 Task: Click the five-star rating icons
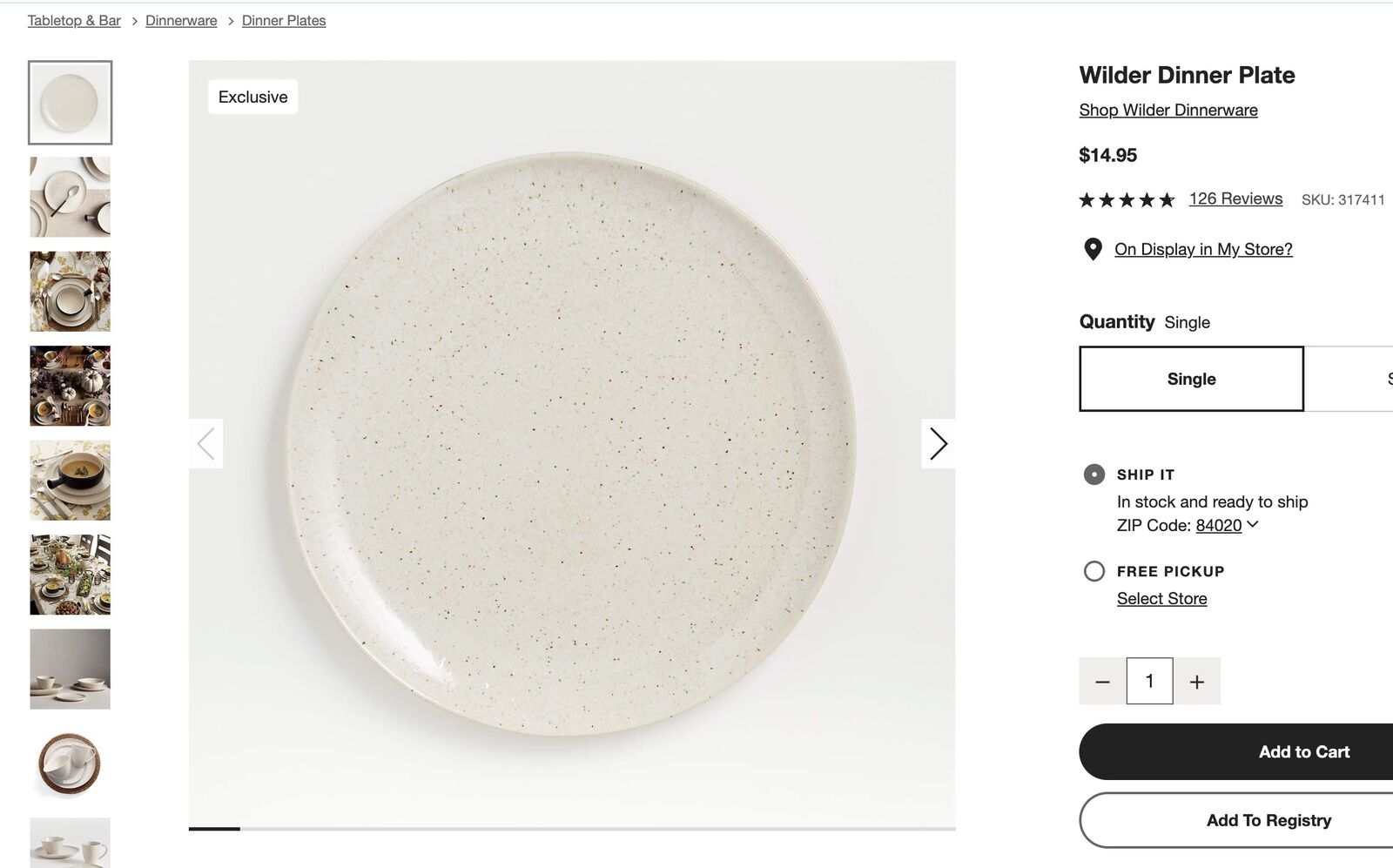pos(1127,200)
